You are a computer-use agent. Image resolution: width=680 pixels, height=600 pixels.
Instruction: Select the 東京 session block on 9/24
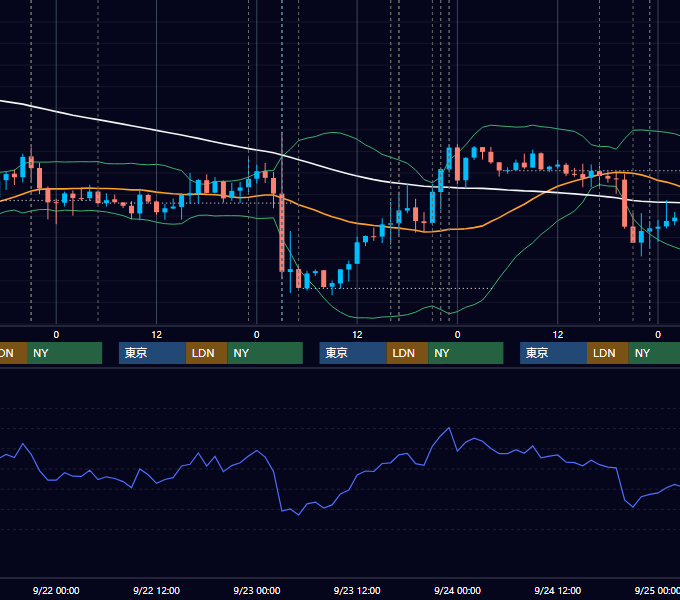[553, 353]
